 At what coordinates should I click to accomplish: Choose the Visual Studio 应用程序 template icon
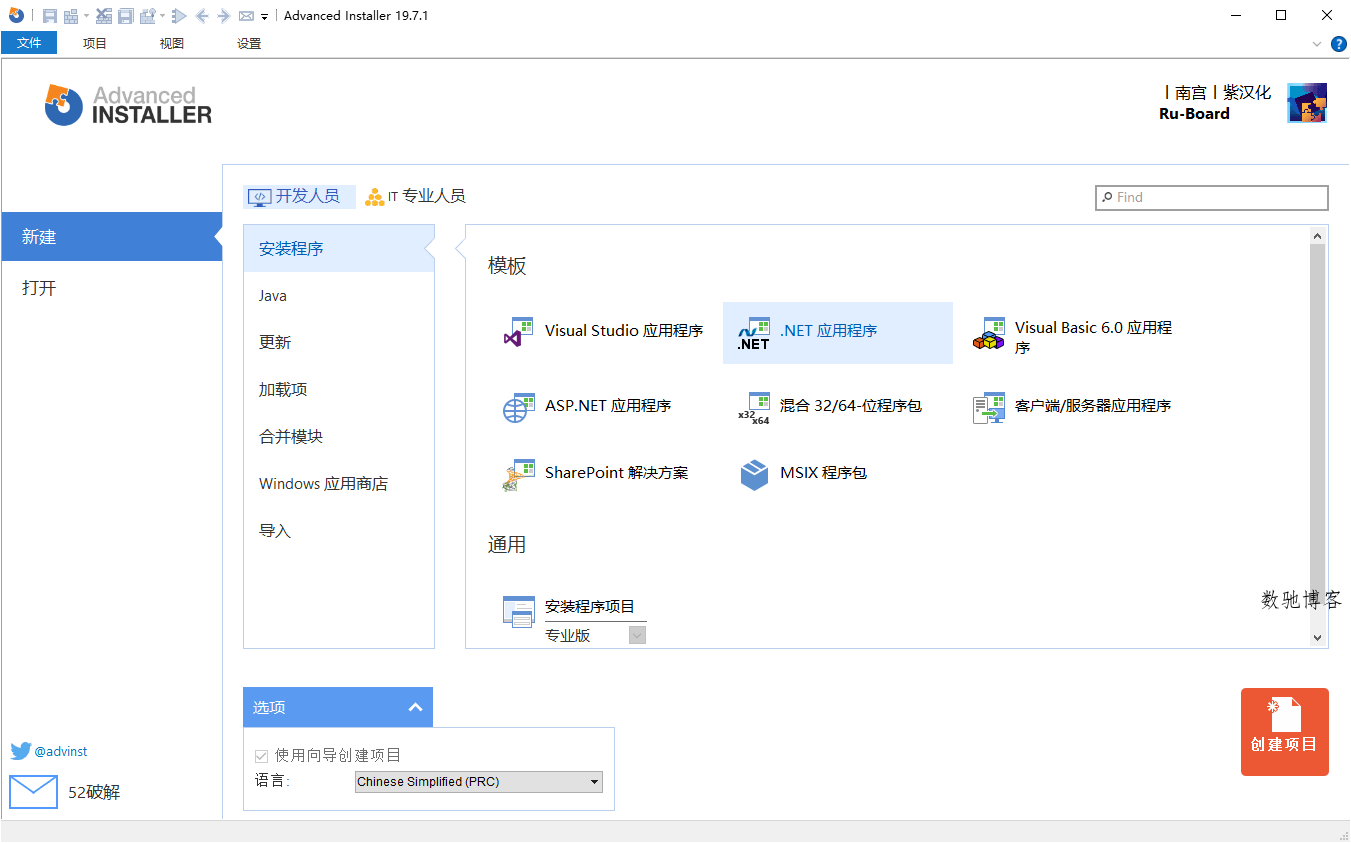click(x=519, y=332)
